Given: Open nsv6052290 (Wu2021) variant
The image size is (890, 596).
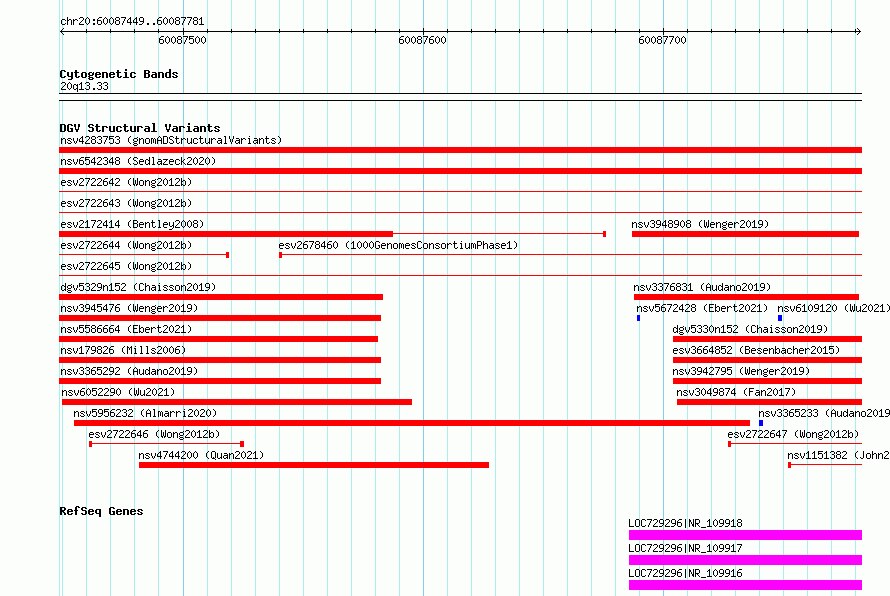Looking at the screenshot, I should 118,392.
